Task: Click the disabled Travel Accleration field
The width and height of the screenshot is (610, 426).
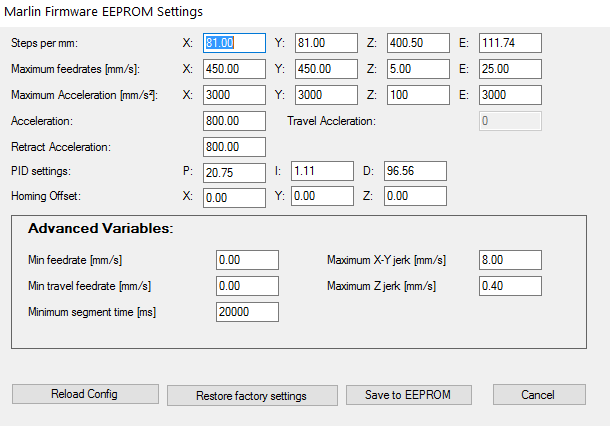Action: coord(510,121)
